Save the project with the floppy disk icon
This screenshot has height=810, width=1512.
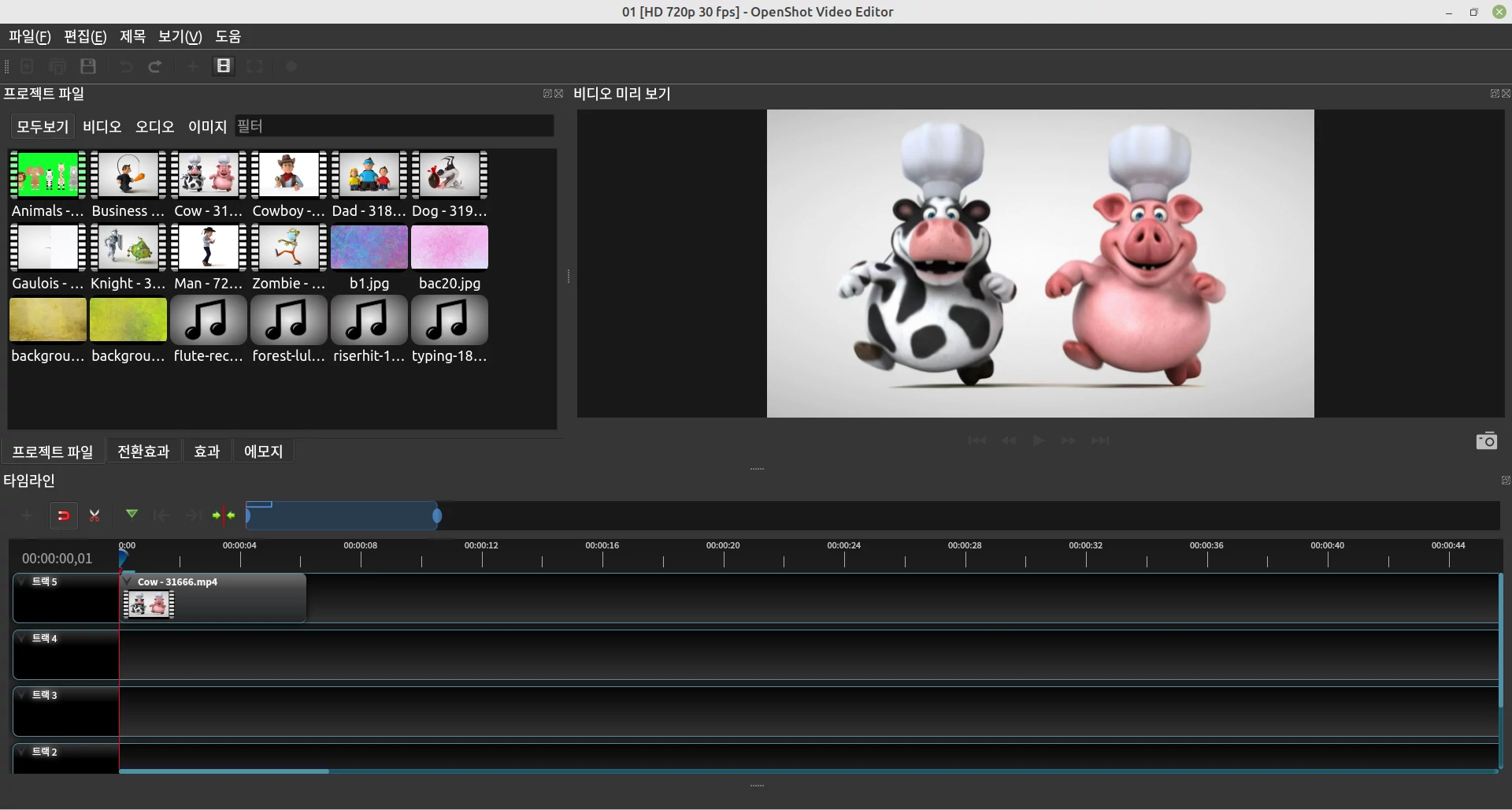tap(88, 66)
